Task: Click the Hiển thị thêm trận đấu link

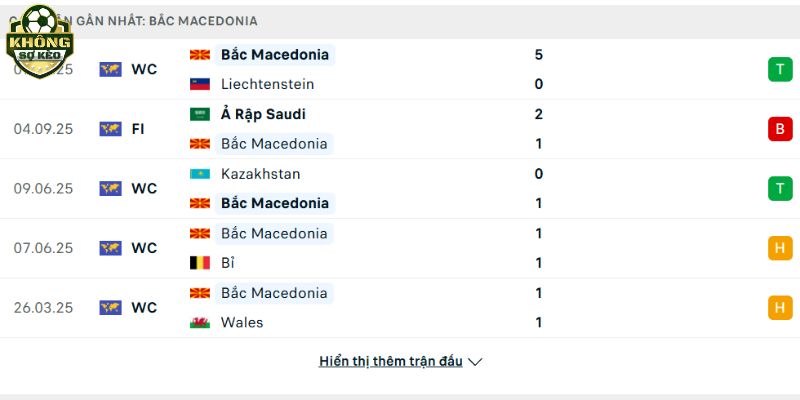Action: click(391, 361)
